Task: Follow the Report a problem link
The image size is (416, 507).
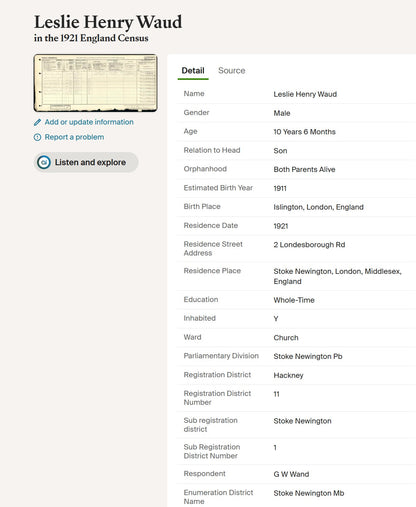Action: pos(74,137)
